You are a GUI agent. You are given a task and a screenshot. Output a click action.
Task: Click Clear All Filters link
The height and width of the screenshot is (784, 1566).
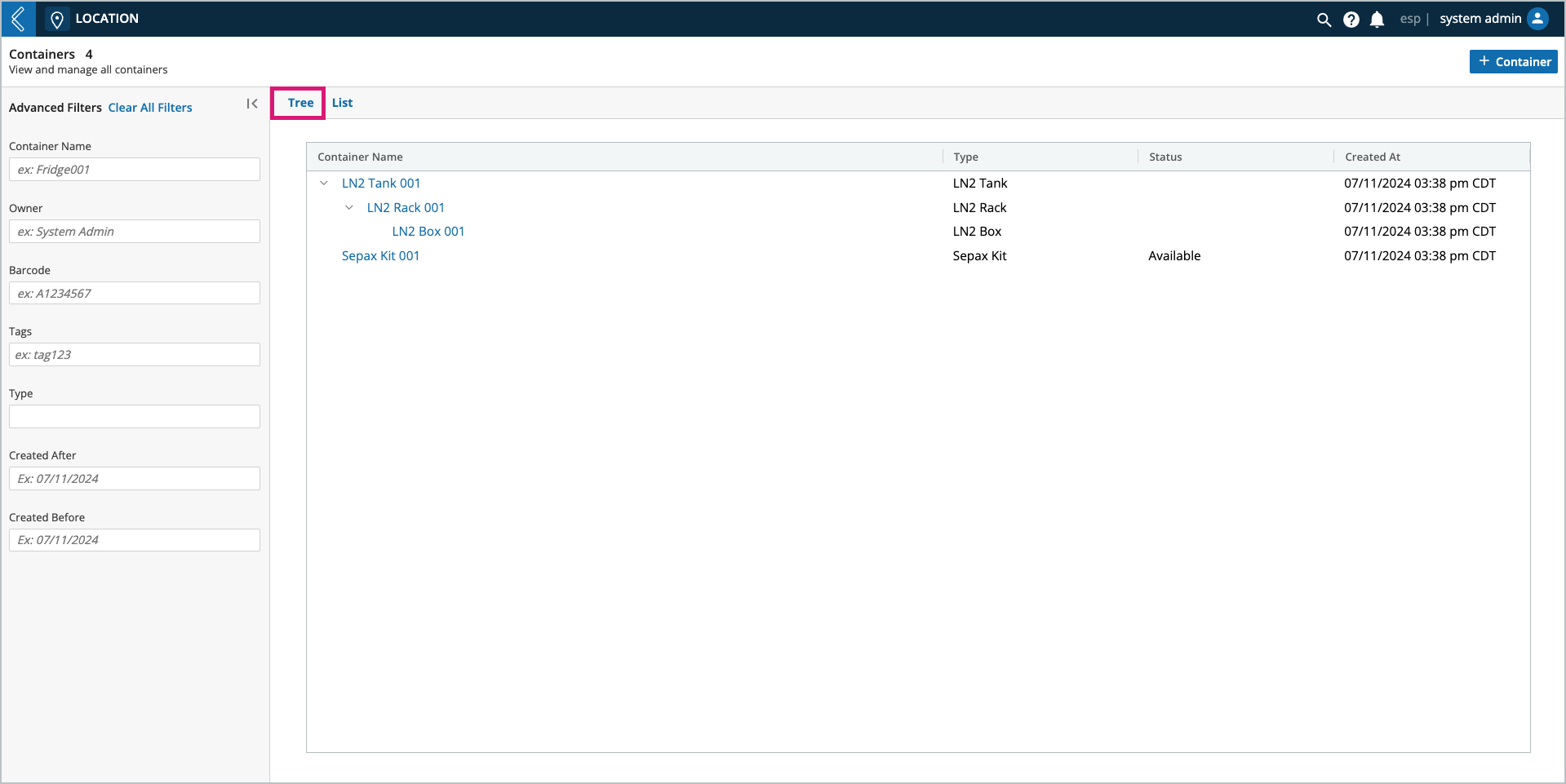(150, 108)
